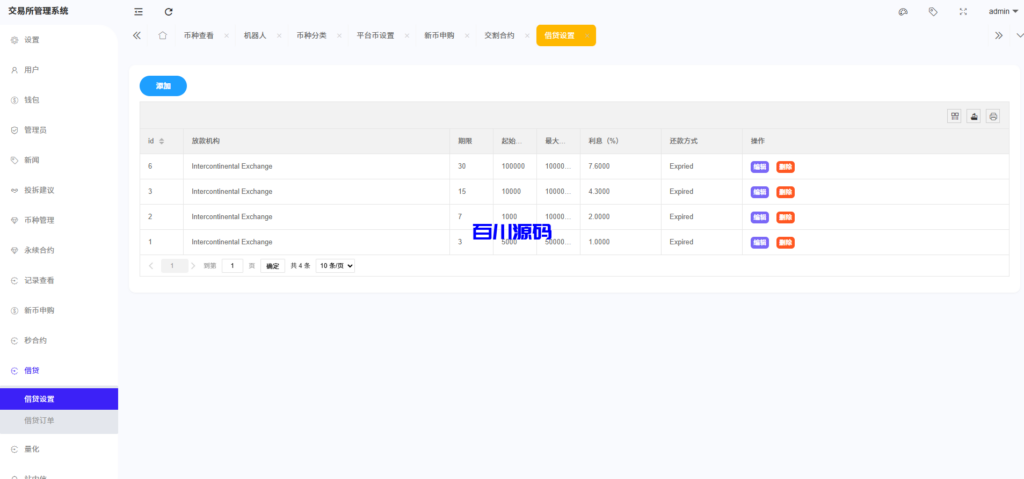Select 借贷订单 sidebar submenu item
The image size is (1024, 479).
pyautogui.click(x=59, y=421)
